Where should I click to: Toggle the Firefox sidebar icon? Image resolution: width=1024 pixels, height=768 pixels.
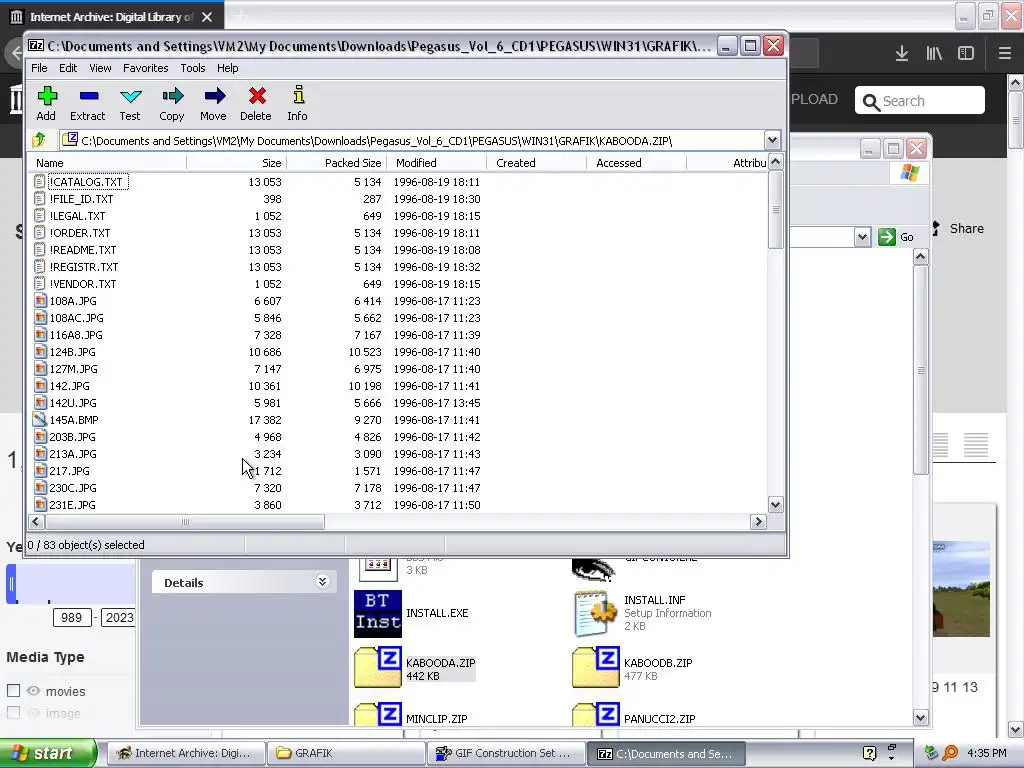(x=966, y=54)
